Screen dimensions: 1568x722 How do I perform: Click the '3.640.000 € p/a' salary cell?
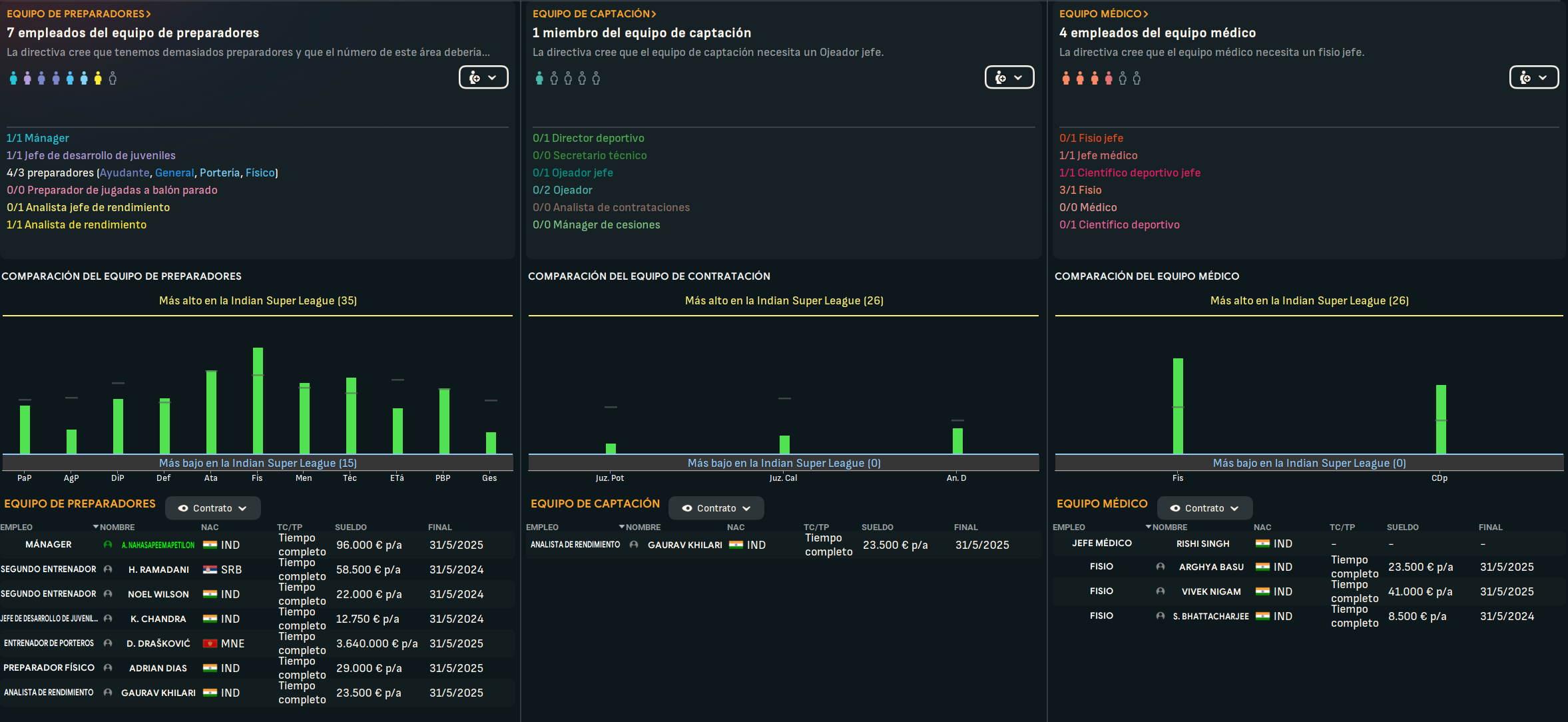click(377, 643)
